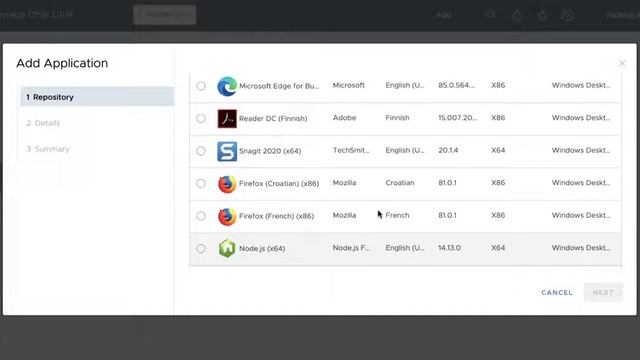This screenshot has height=360, width=640.
Task: Click the Firefox (Croatian) (x86) name
Action: point(279,183)
